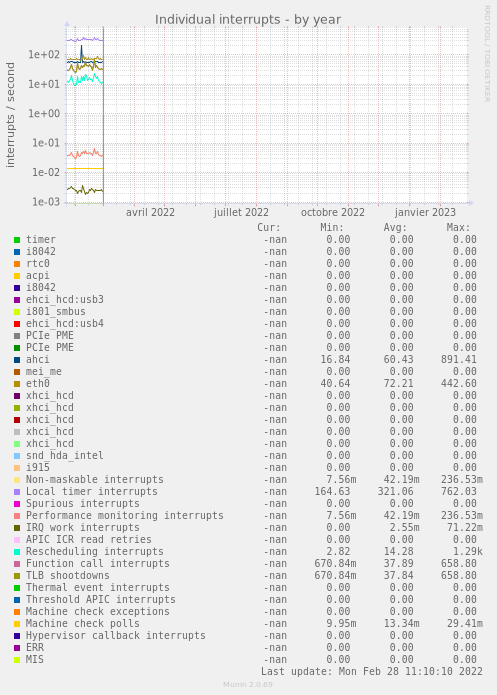Click the ahci max value 891.41
This screenshot has width=497, height=695.
(x=458, y=359)
